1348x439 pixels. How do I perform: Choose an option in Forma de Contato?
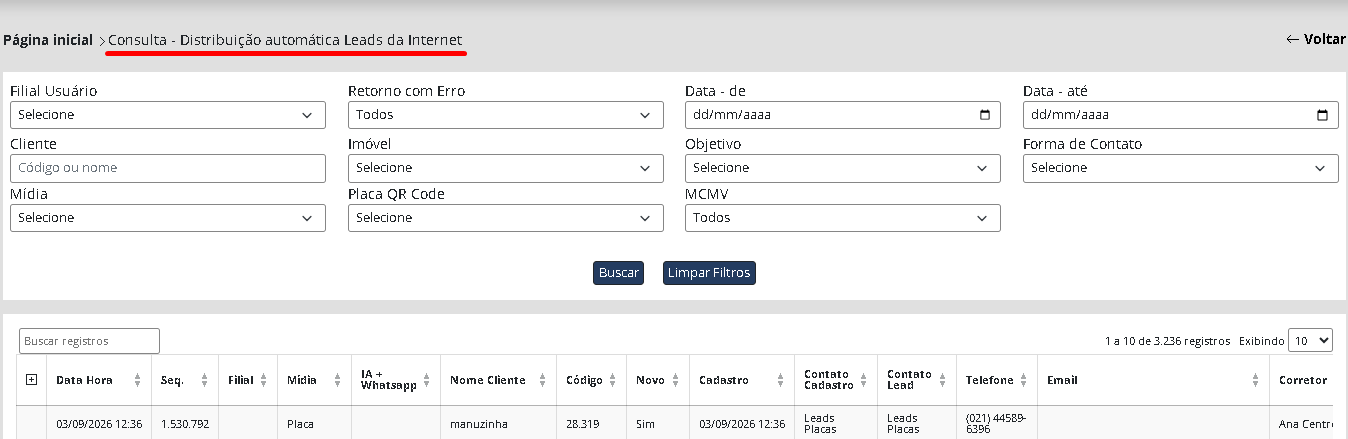point(1181,168)
